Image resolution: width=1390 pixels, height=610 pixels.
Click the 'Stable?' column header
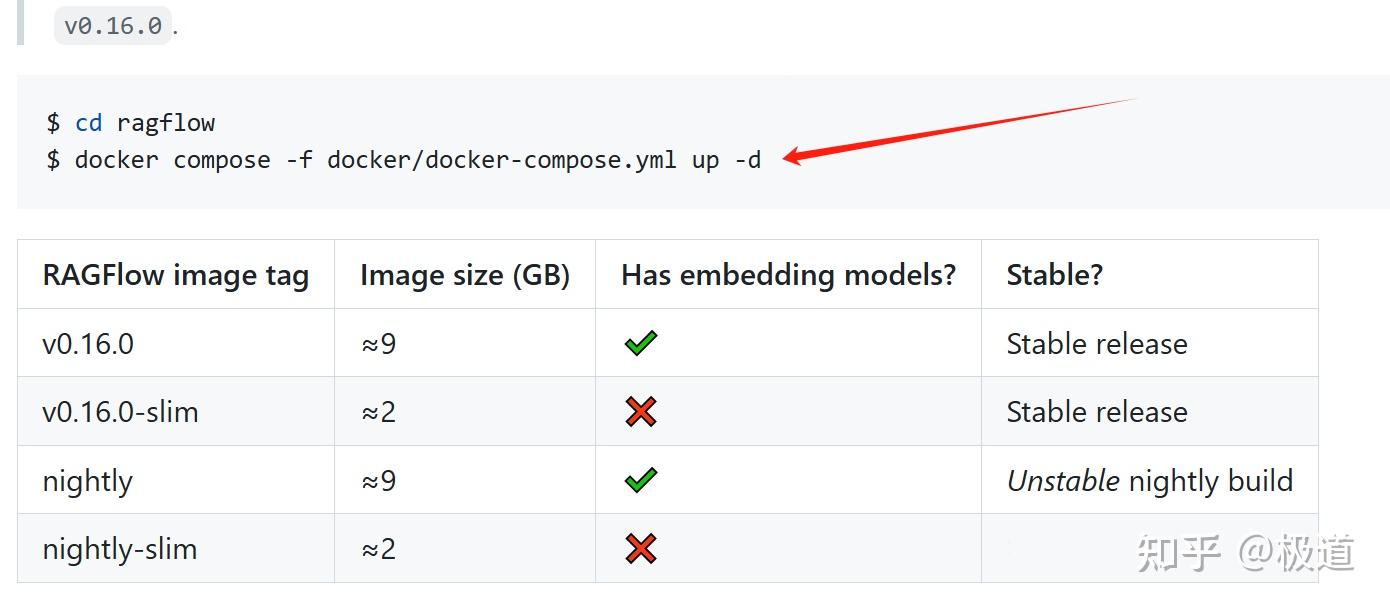[1054, 275]
